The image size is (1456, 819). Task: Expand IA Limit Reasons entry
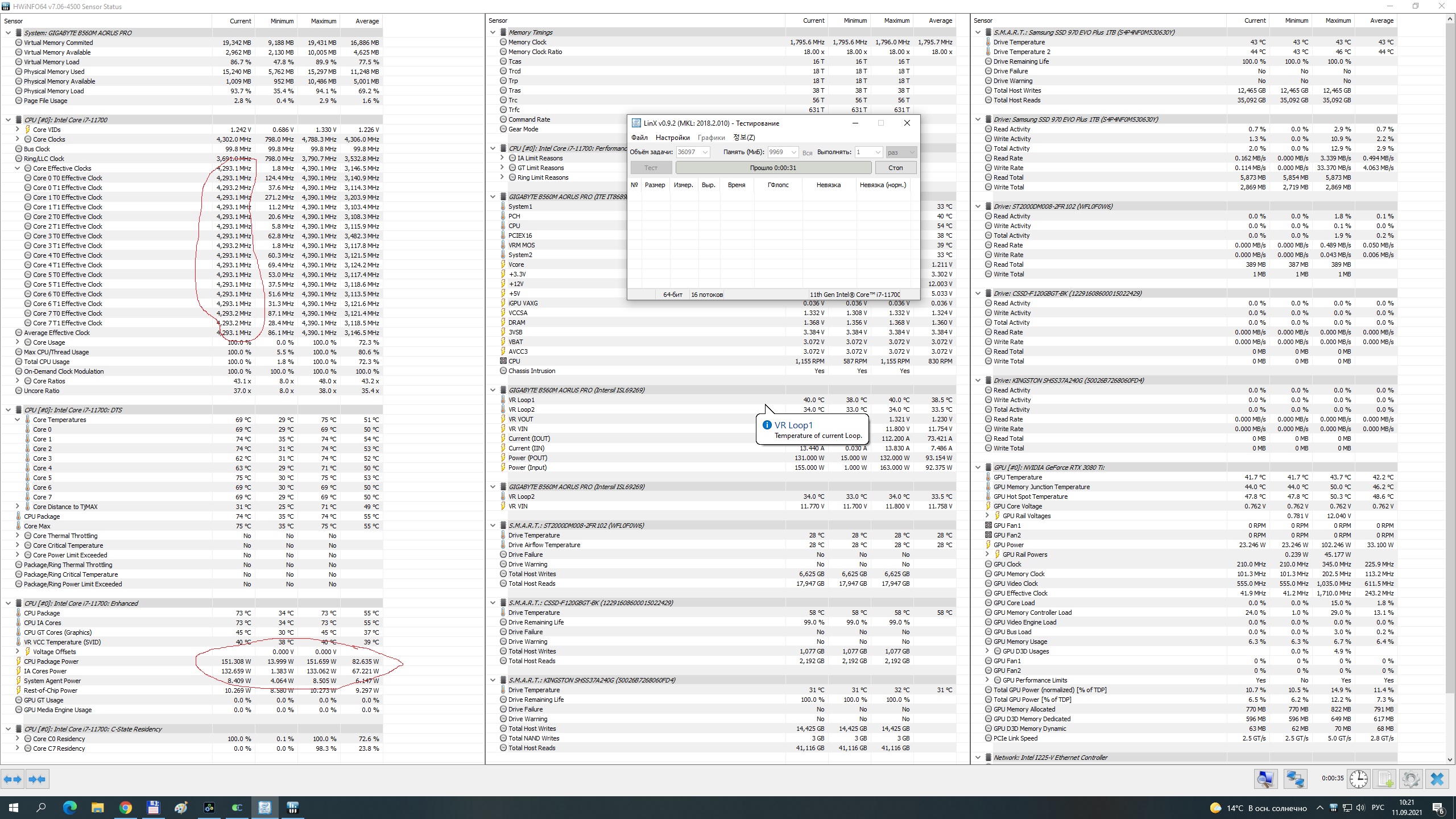(502, 158)
